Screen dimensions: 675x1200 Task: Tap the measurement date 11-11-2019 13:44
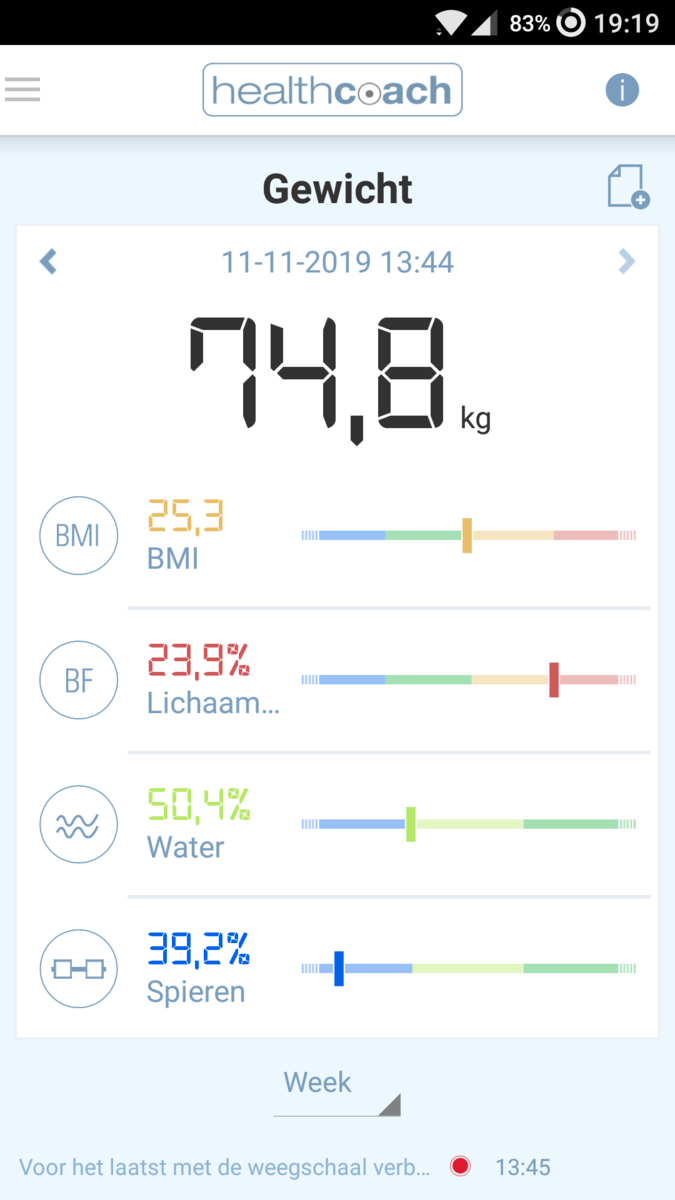coord(337,263)
